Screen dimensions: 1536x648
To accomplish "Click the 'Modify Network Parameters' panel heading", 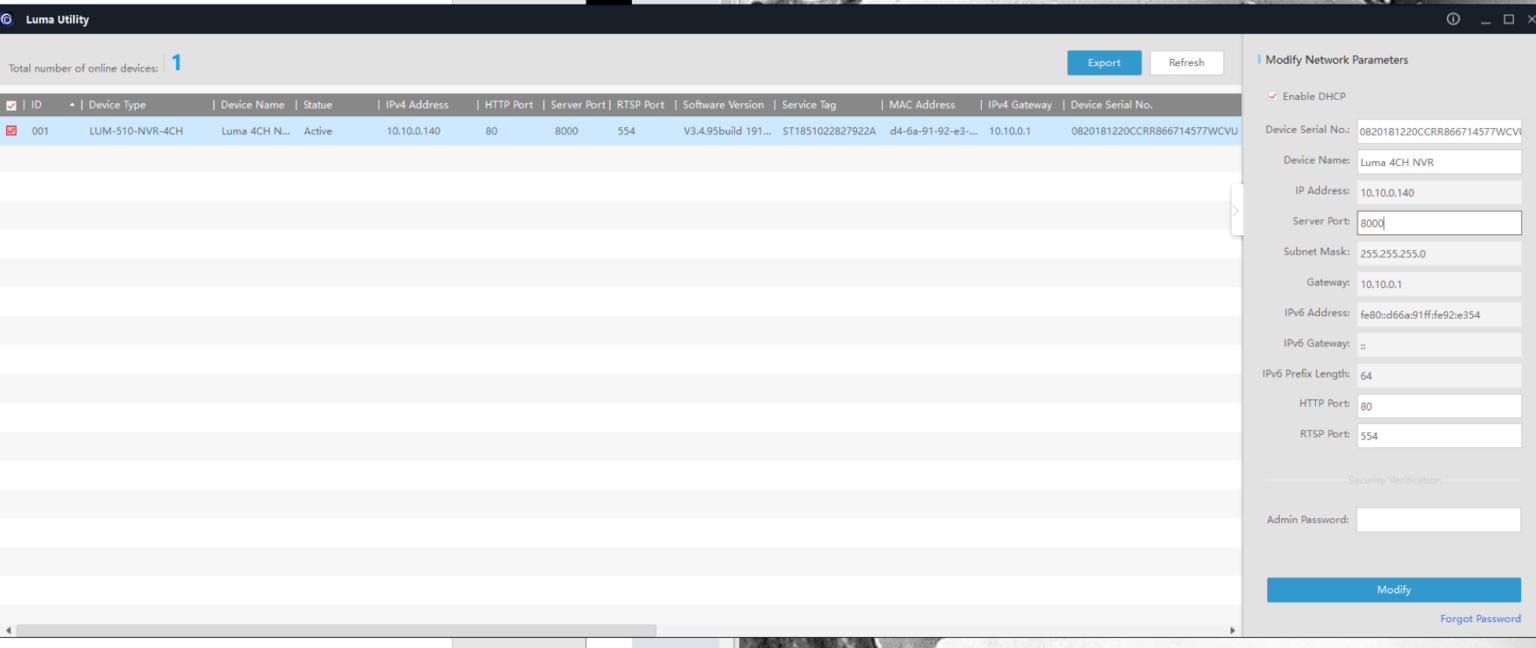I will pyautogui.click(x=1336, y=60).
